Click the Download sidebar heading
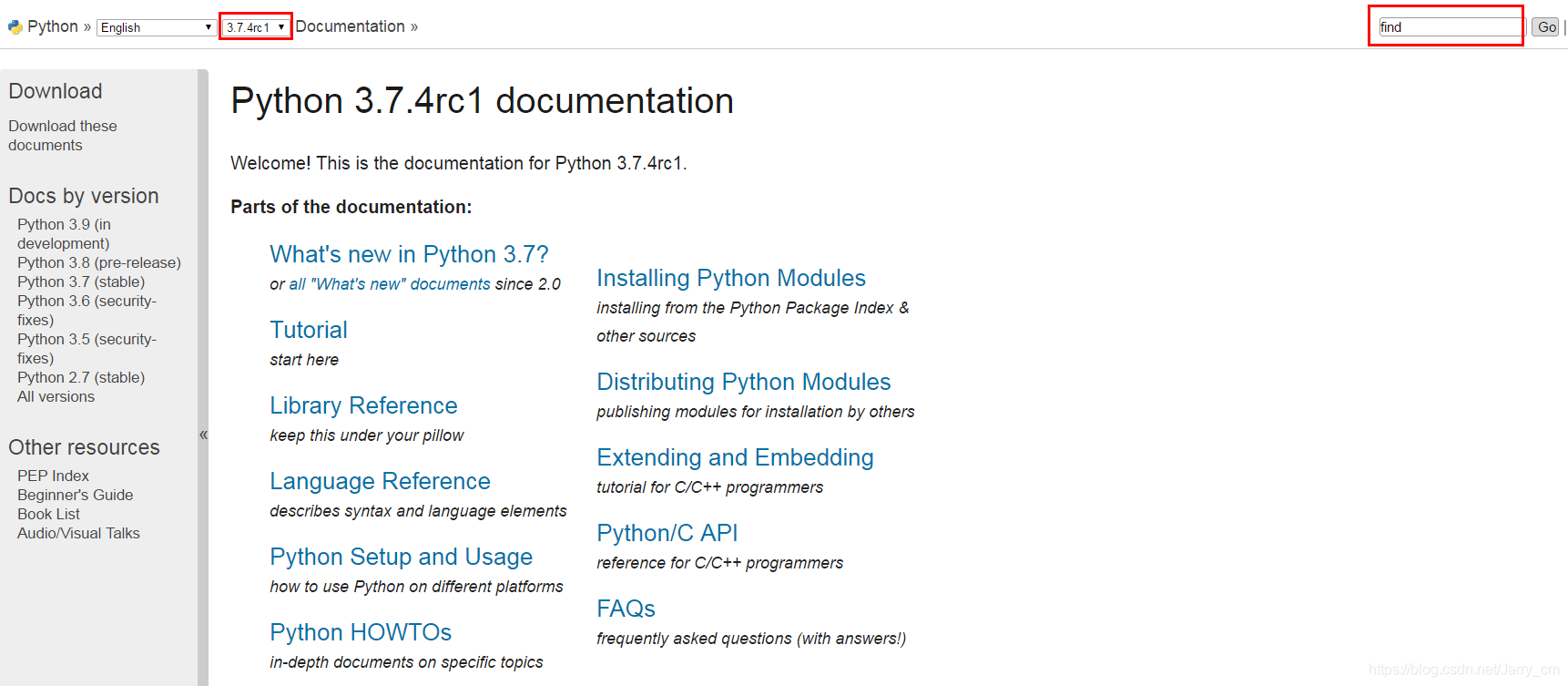 [x=56, y=91]
